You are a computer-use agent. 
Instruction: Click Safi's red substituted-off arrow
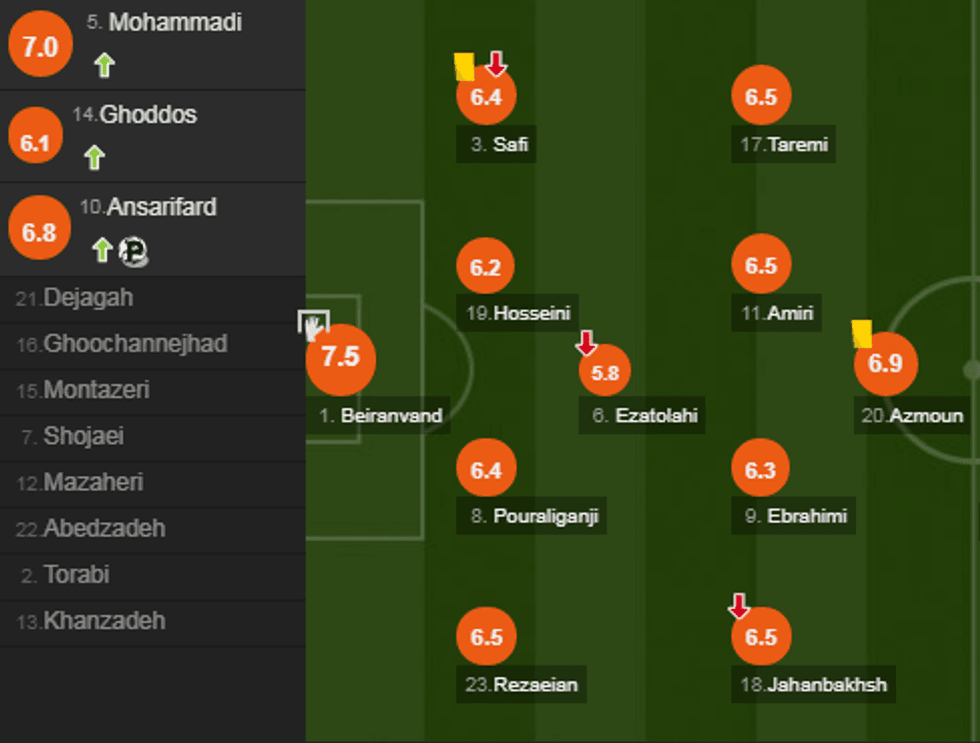(x=496, y=64)
